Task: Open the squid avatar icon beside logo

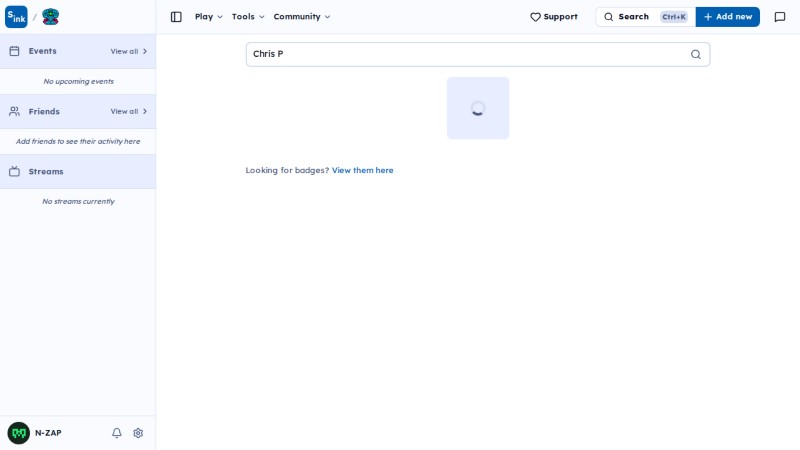Action: [50, 17]
